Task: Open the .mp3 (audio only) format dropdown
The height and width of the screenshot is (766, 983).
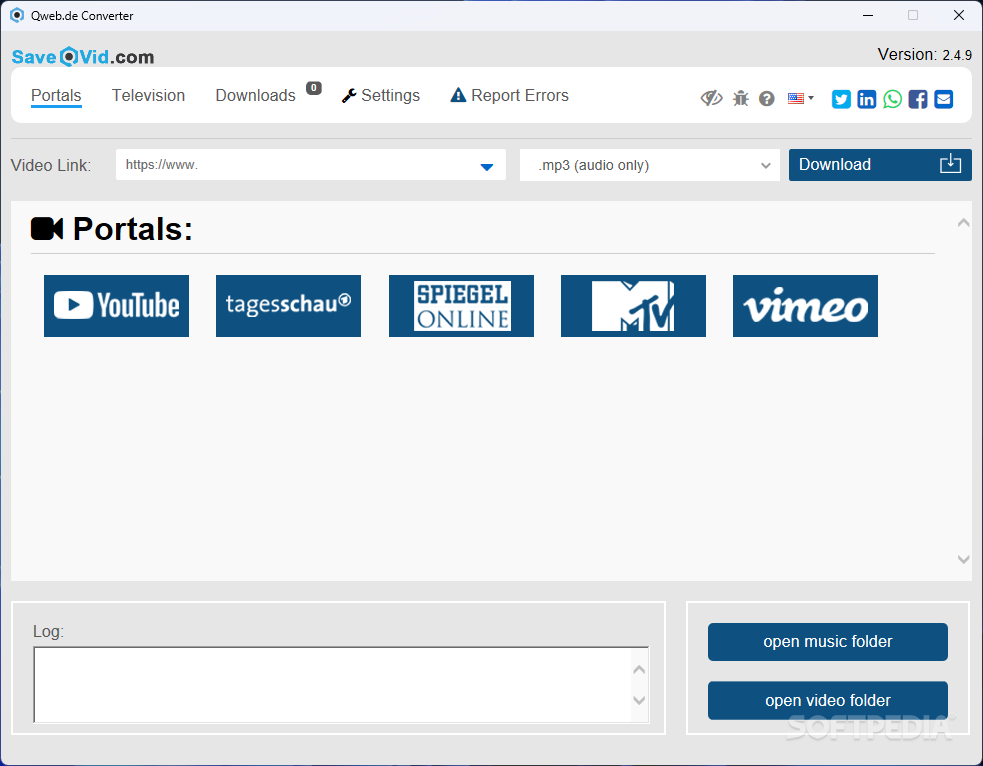Action: point(649,165)
